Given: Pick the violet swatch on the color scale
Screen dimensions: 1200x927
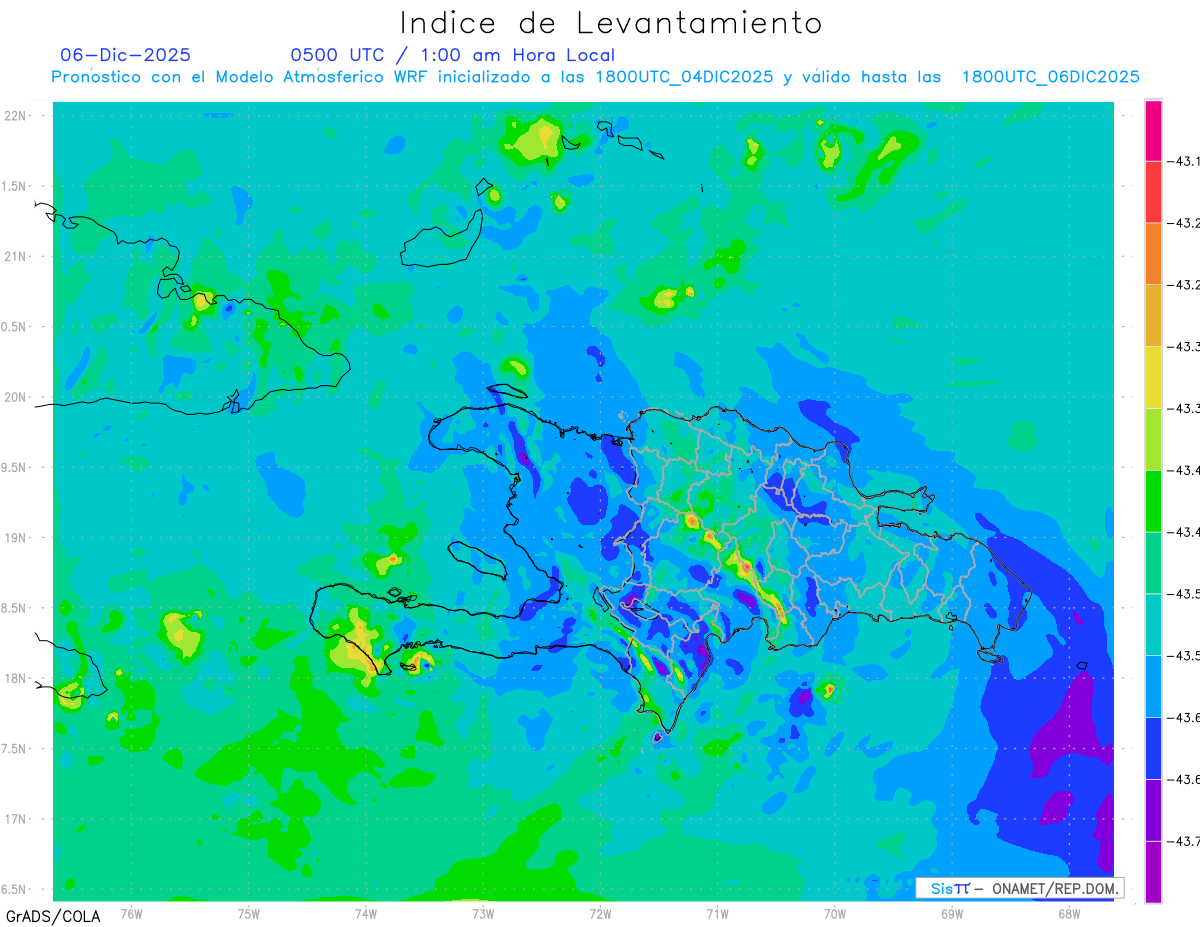Looking at the screenshot, I should [1153, 810].
